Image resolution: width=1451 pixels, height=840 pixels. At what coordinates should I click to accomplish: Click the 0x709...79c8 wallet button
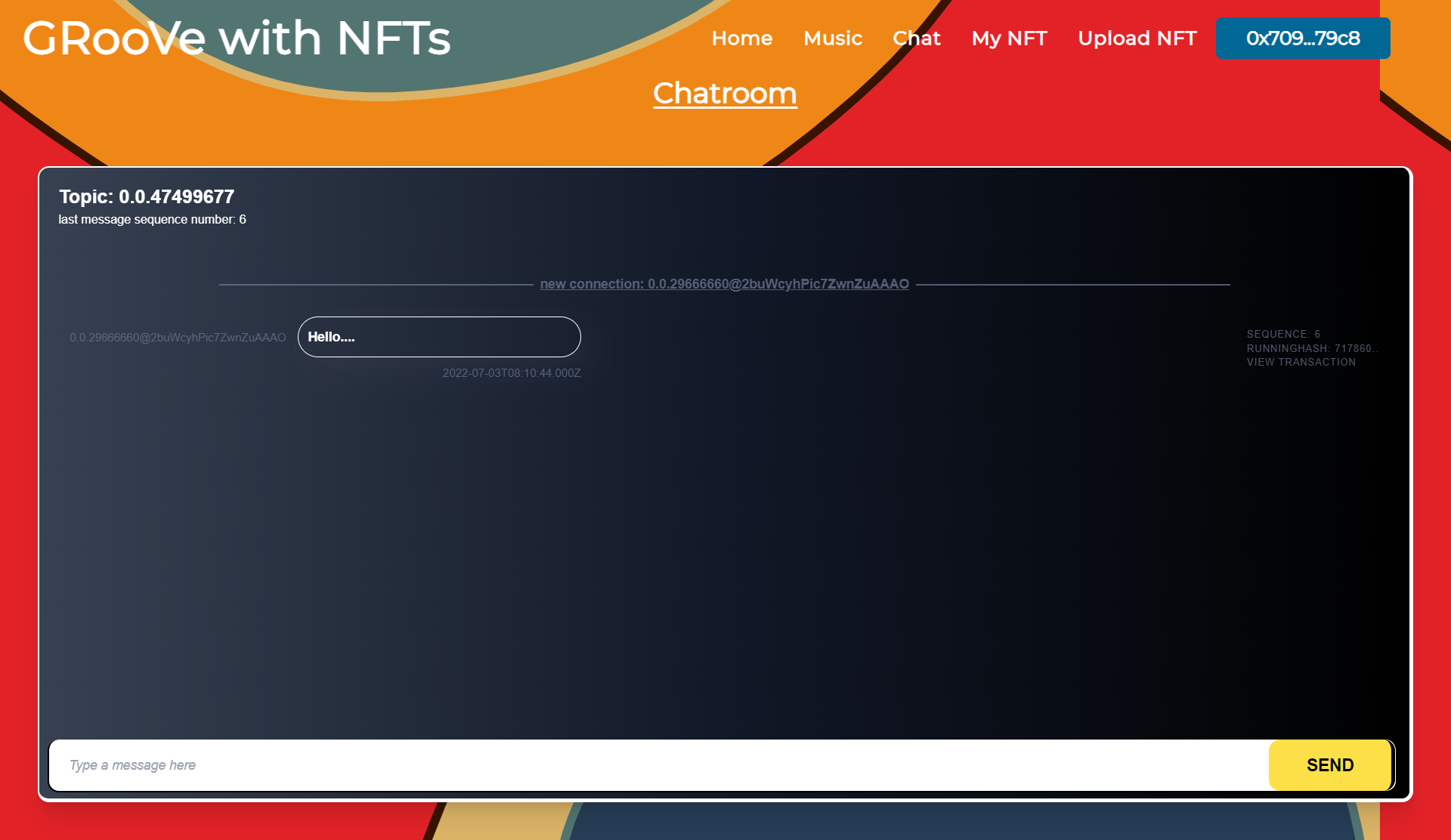coord(1302,38)
